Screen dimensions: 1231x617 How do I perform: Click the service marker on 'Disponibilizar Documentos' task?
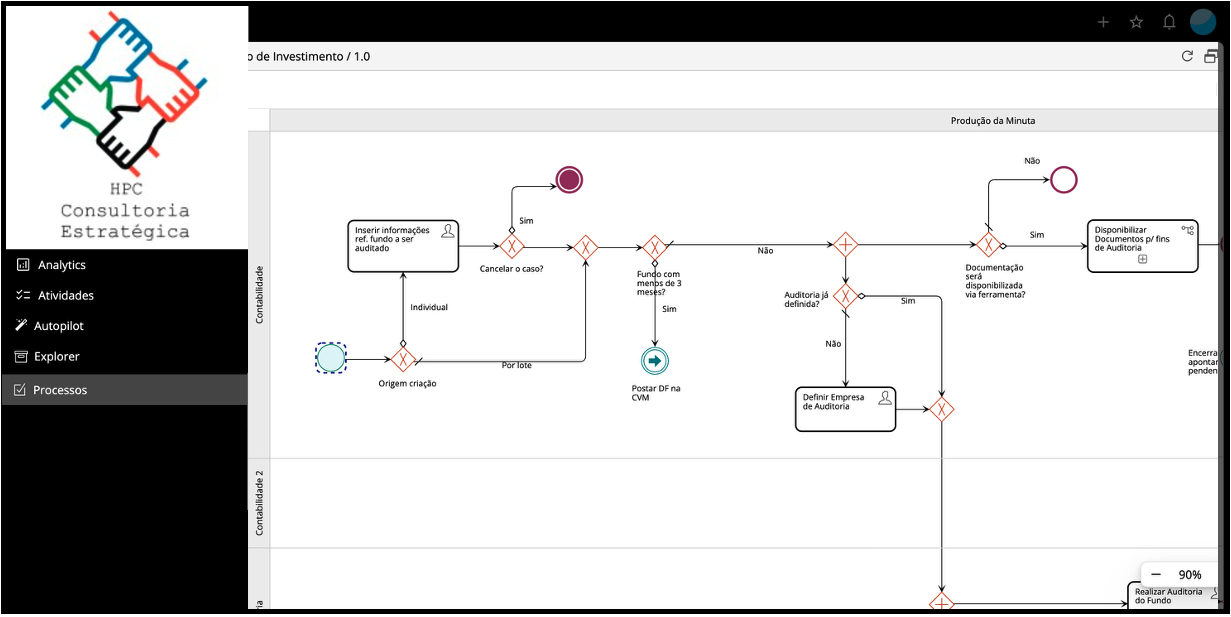pyautogui.click(x=1186, y=231)
